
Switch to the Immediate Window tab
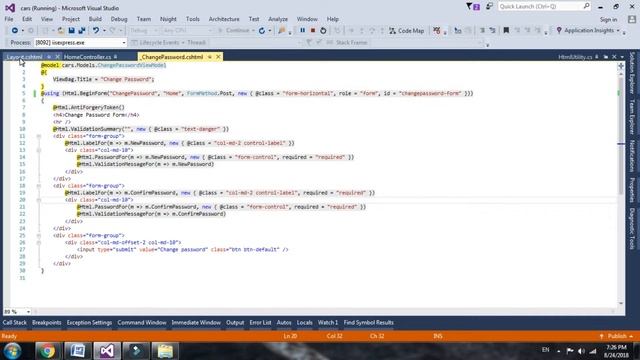(196, 322)
